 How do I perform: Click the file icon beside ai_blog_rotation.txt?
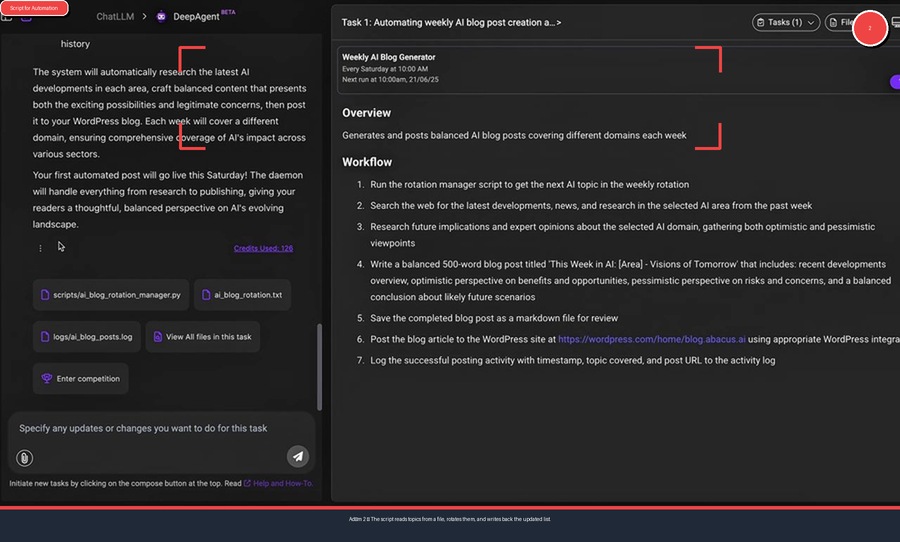(206, 295)
